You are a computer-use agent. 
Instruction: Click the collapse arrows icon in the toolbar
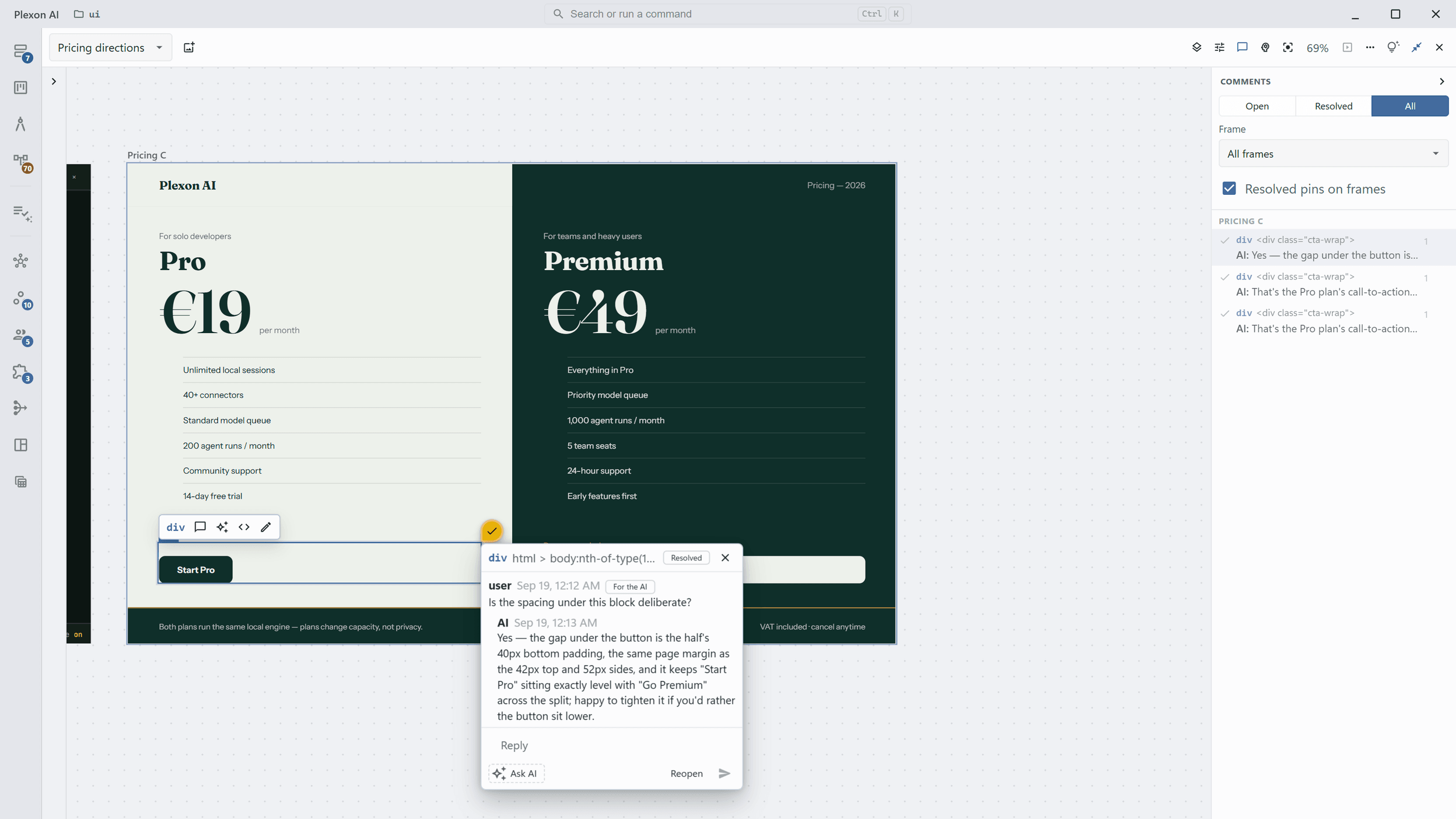[1416, 47]
